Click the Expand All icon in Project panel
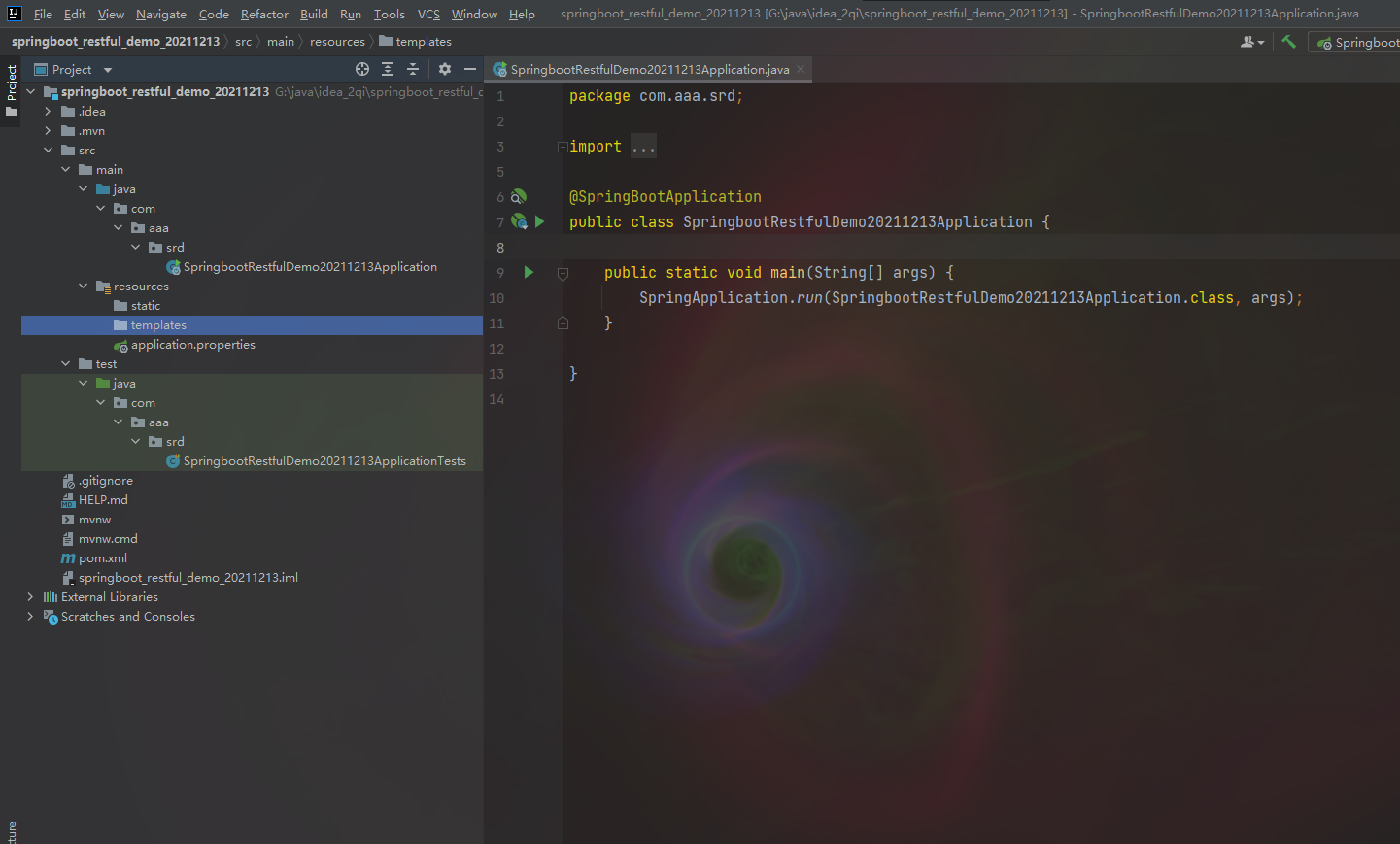Viewport: 1400px width, 844px height. 388,69
